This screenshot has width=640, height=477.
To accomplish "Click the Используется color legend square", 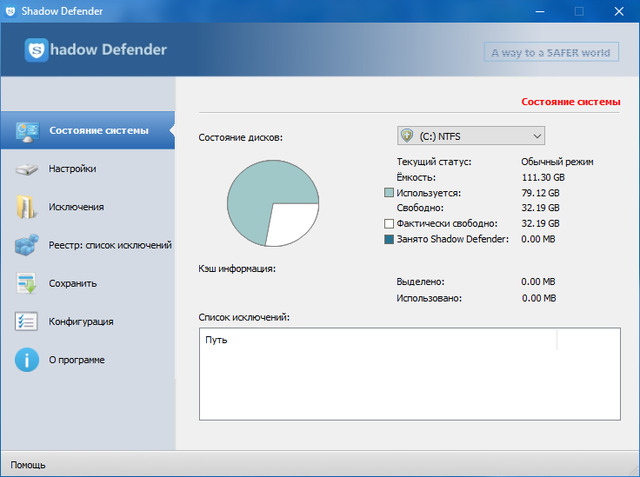I will [389, 192].
